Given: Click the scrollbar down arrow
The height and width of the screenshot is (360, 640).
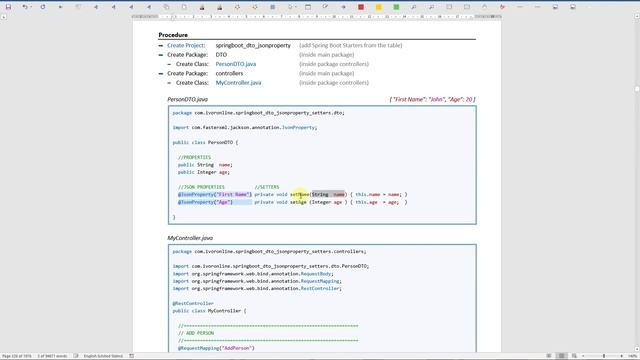Looking at the screenshot, I should tap(637, 349).
